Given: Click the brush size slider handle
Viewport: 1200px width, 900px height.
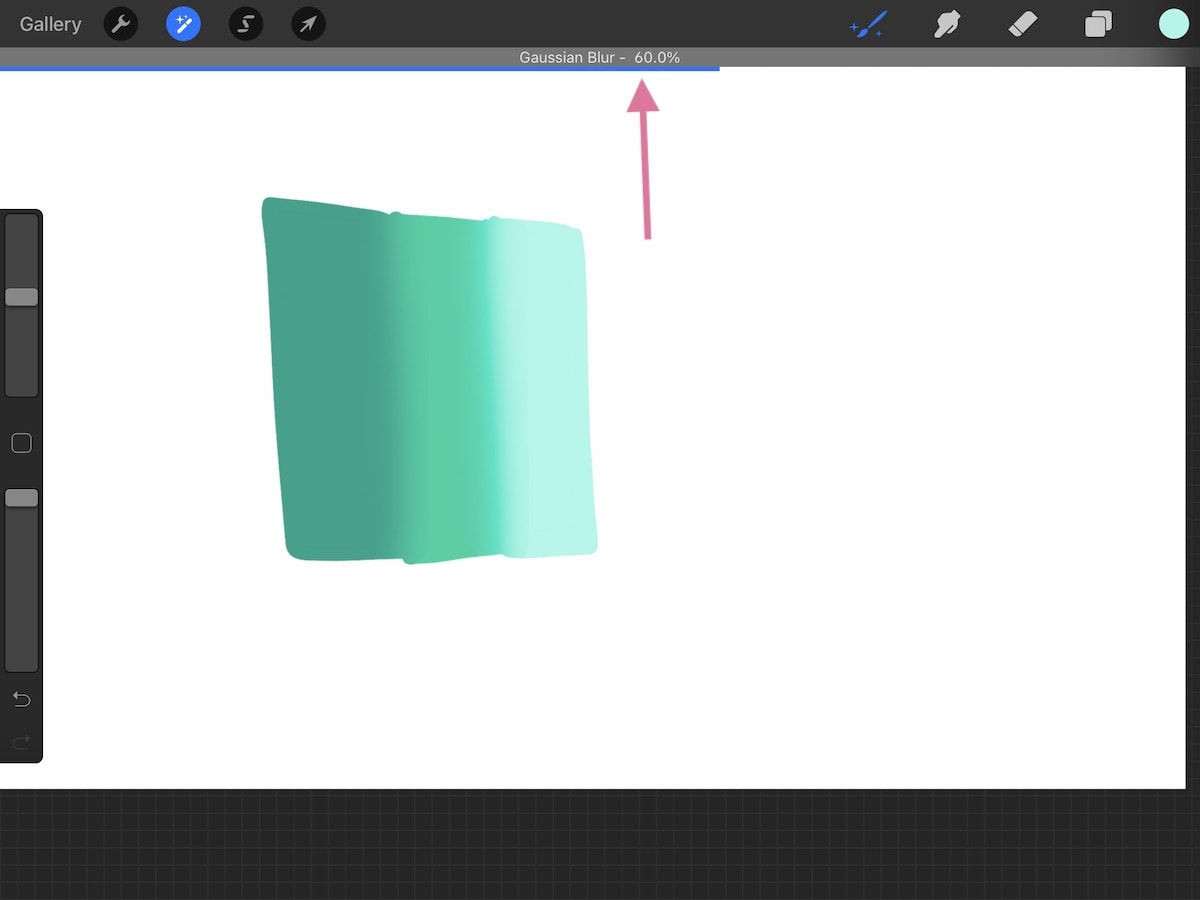Looking at the screenshot, I should coord(21,297).
